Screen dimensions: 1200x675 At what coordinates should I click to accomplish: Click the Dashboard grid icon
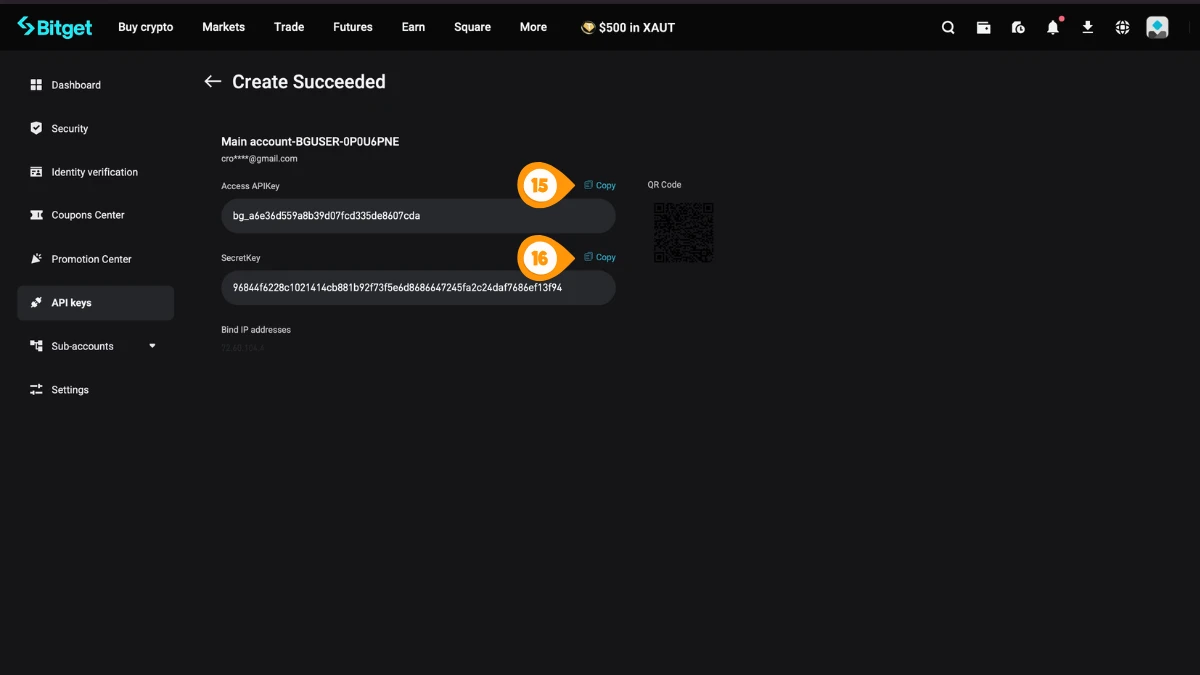click(x=36, y=85)
